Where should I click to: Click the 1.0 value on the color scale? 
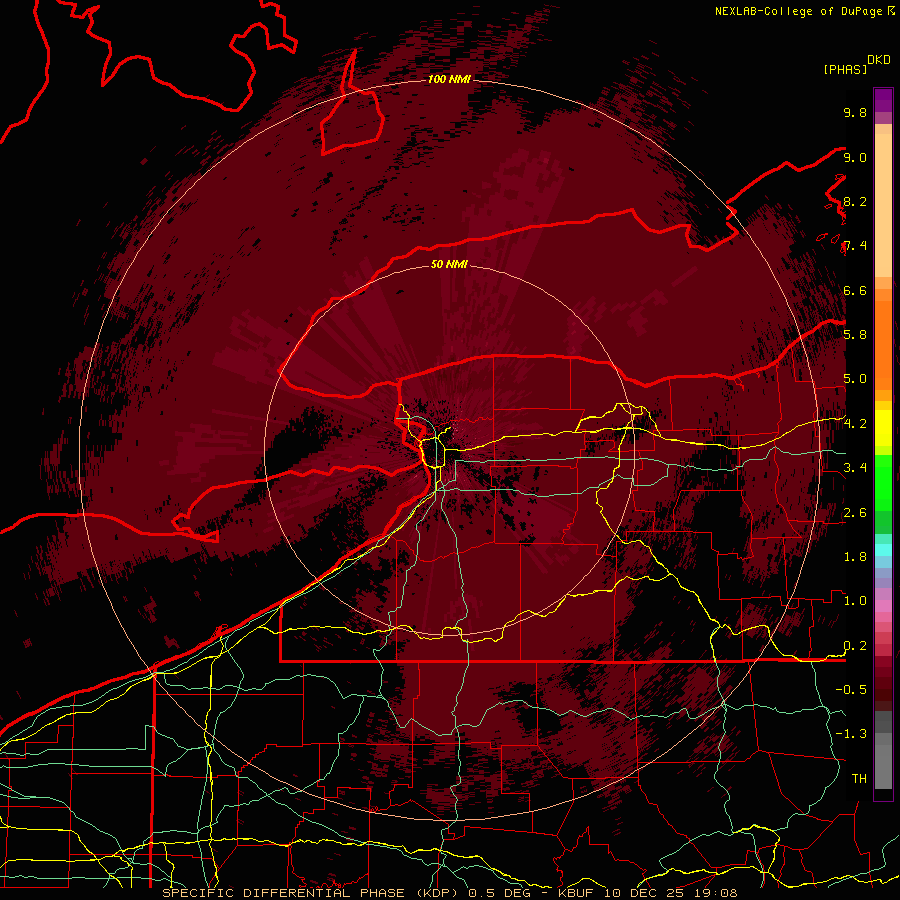click(855, 601)
